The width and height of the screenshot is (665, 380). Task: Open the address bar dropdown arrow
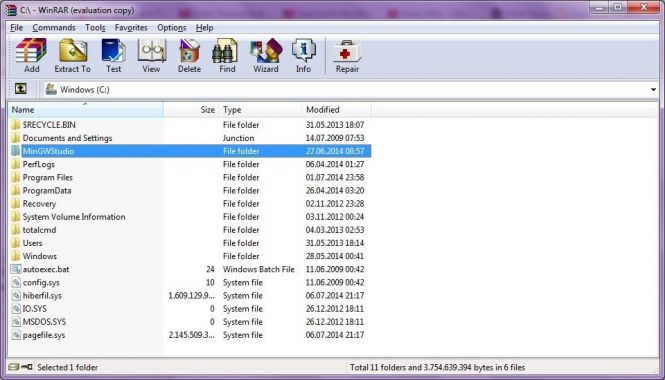pos(653,89)
